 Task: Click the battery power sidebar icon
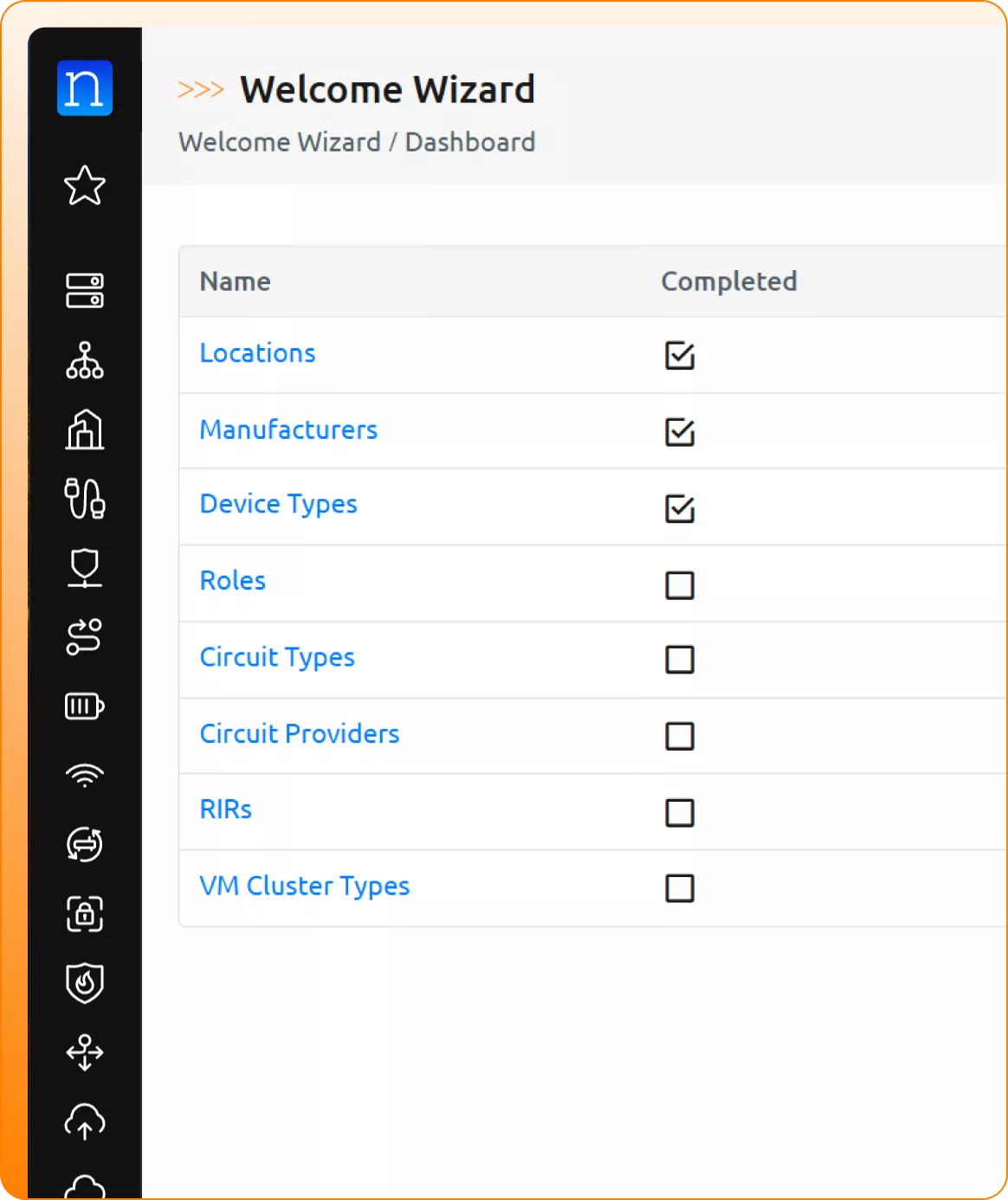(85, 706)
